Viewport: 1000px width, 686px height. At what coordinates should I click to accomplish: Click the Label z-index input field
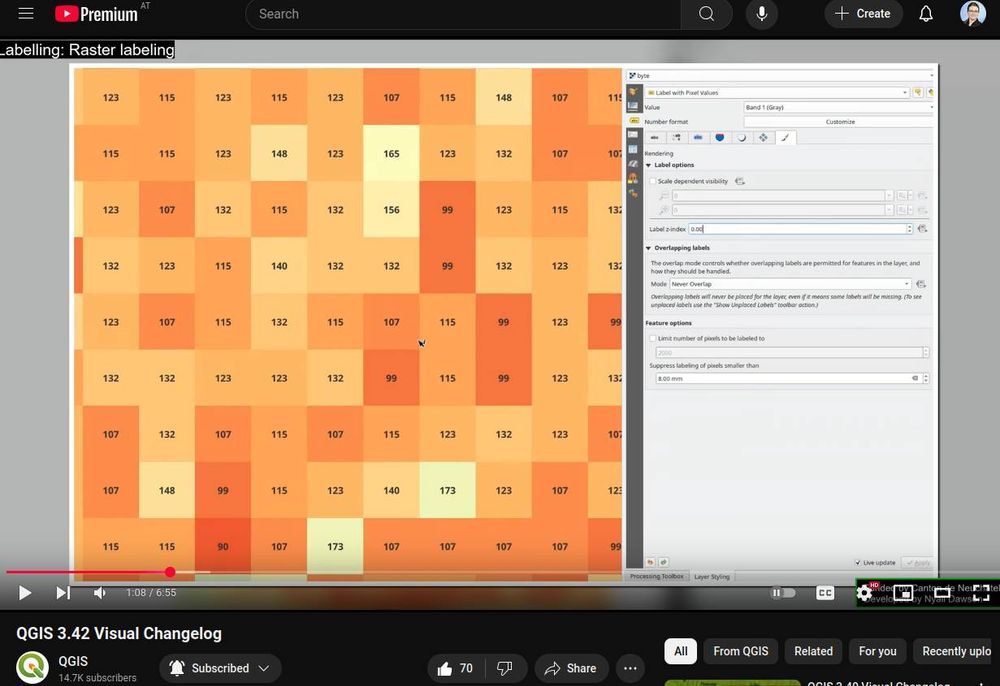797,229
